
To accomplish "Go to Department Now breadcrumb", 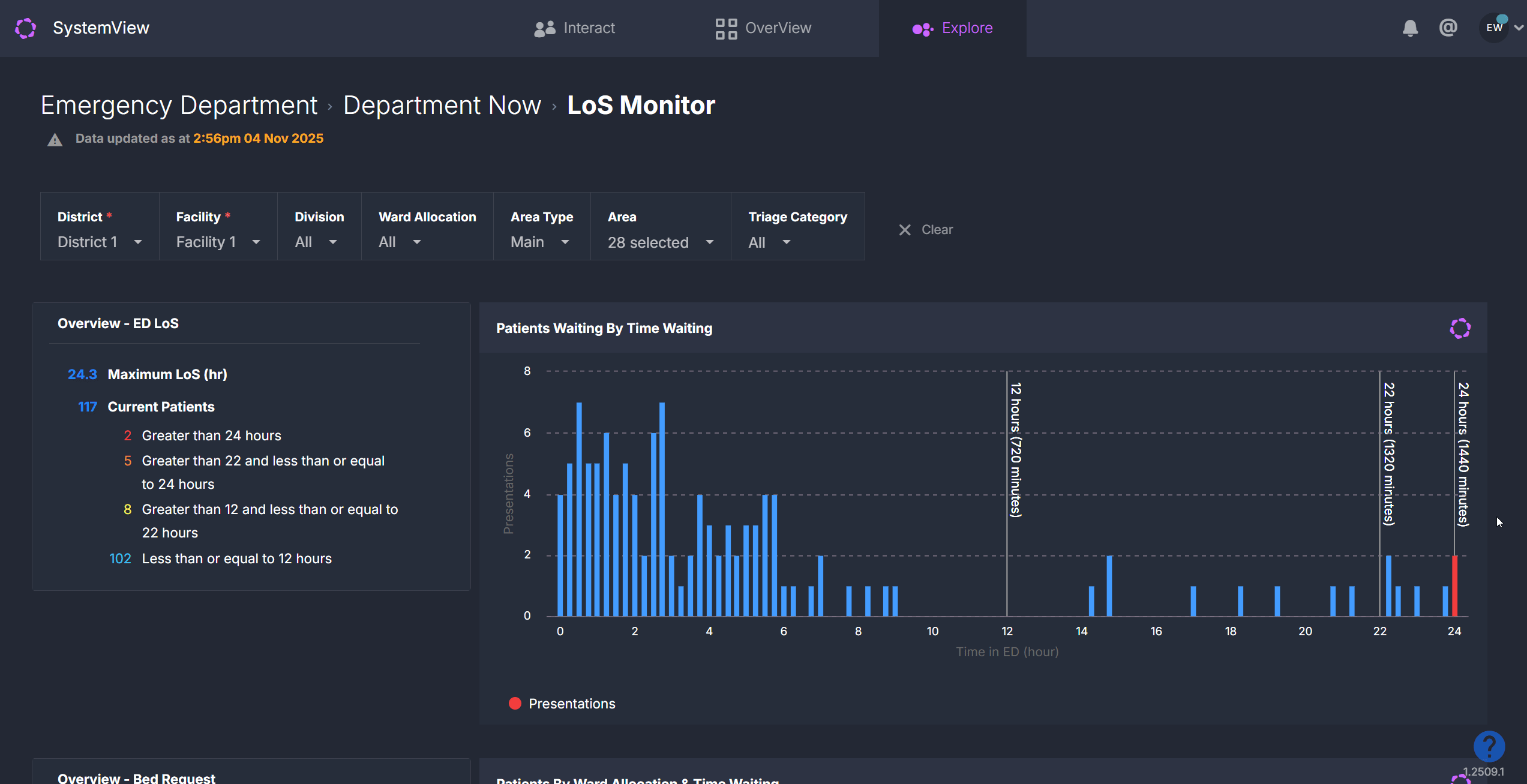I will [x=442, y=106].
